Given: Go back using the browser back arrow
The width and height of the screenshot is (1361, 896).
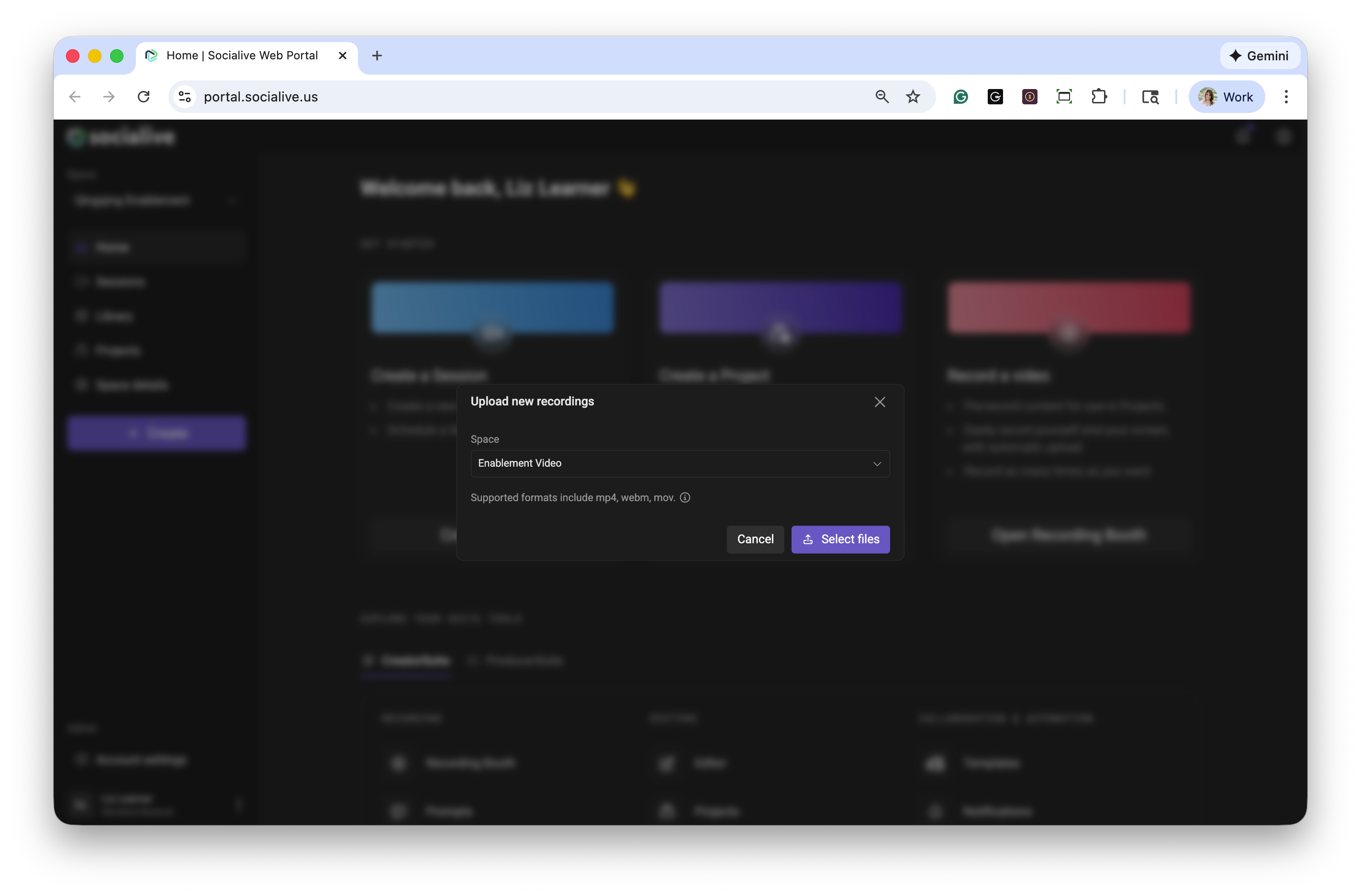Looking at the screenshot, I should 75,97.
